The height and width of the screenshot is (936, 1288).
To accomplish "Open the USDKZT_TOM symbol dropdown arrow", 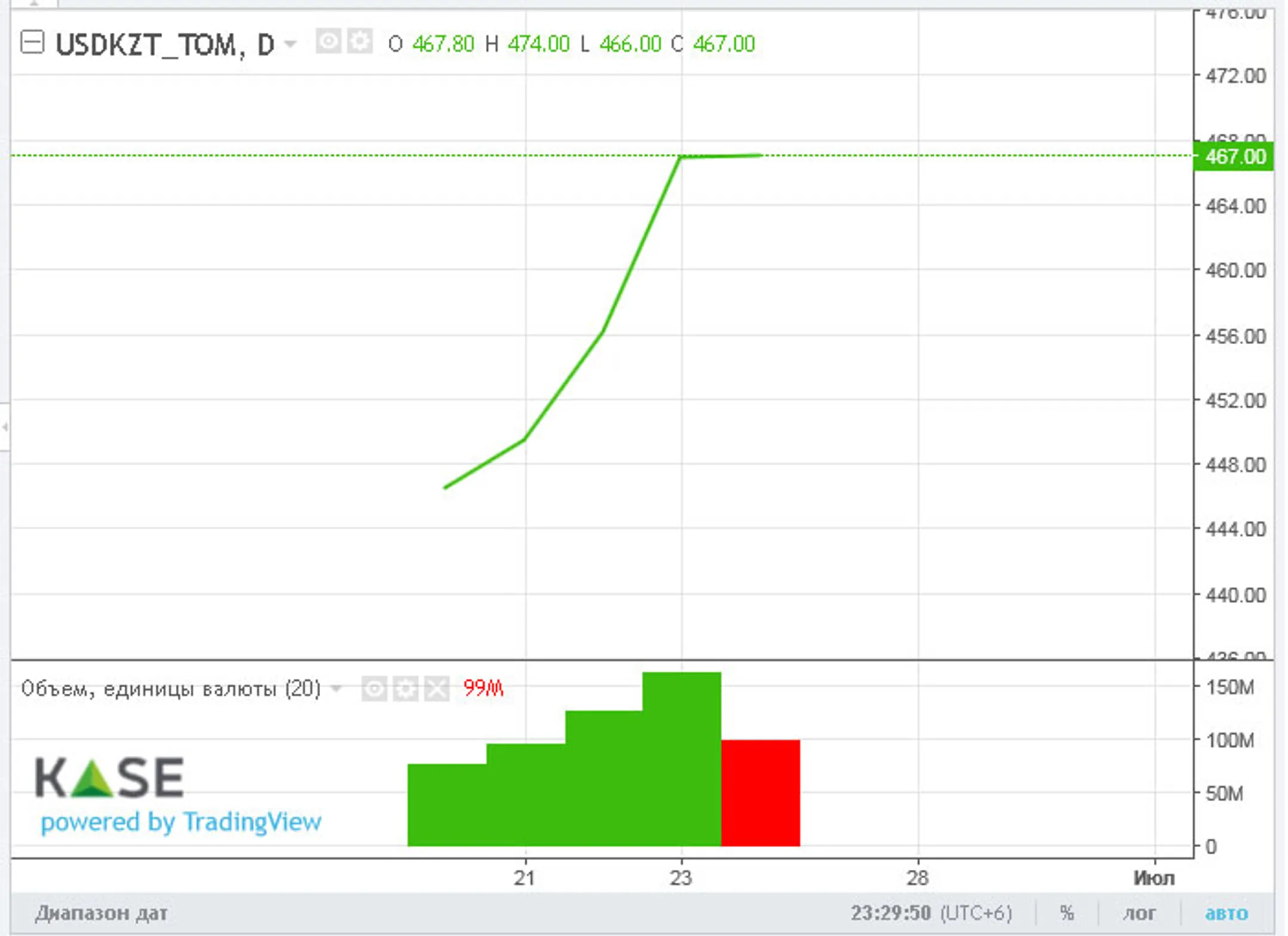I will pyautogui.click(x=290, y=44).
